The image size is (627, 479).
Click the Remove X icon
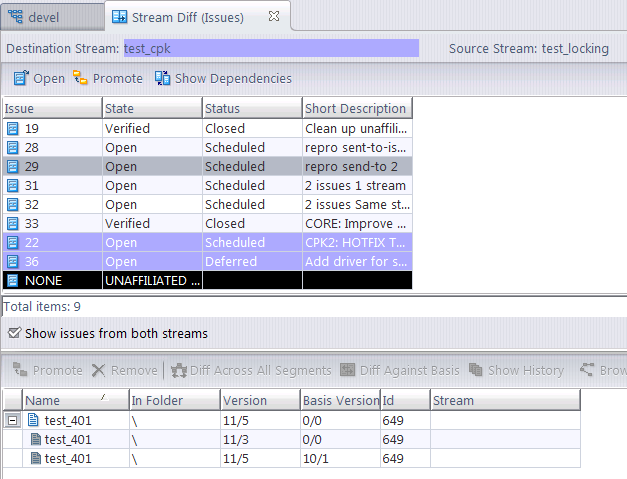click(98, 370)
